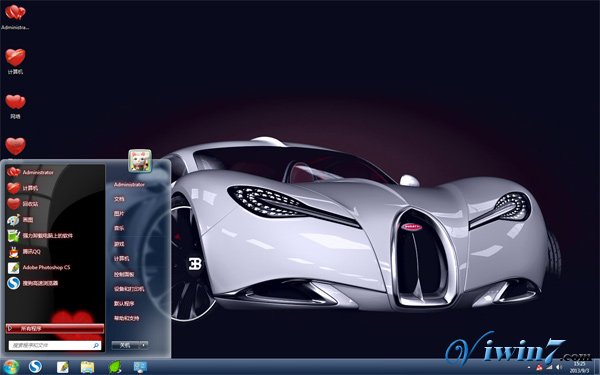Open the monitor icon on the taskbar

pos(140,367)
